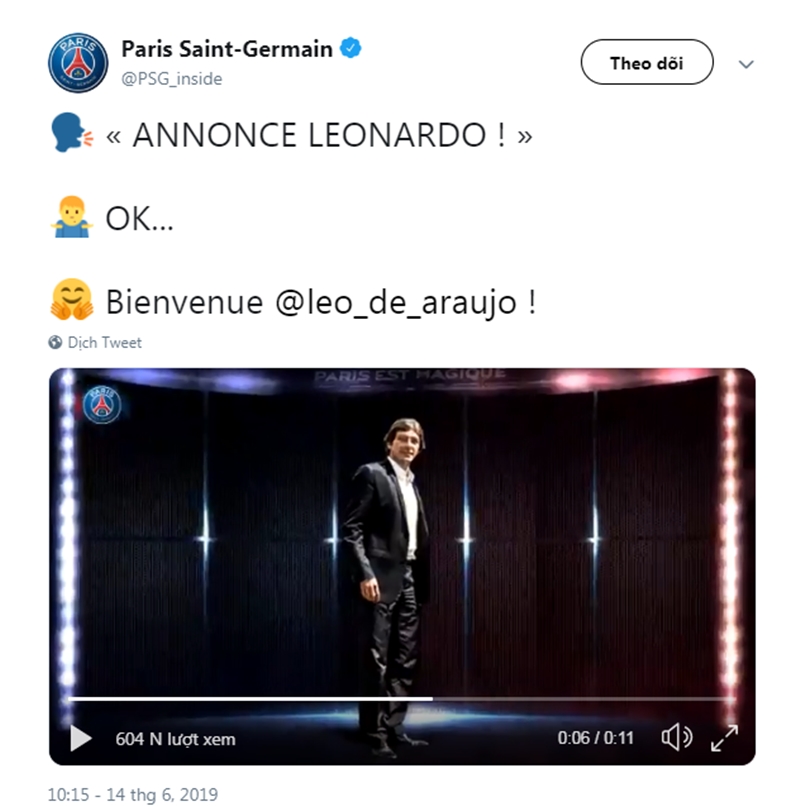Click the Paris Saint-Germain profile avatar
This screenshot has width=800, height=806.
click(x=78, y=62)
